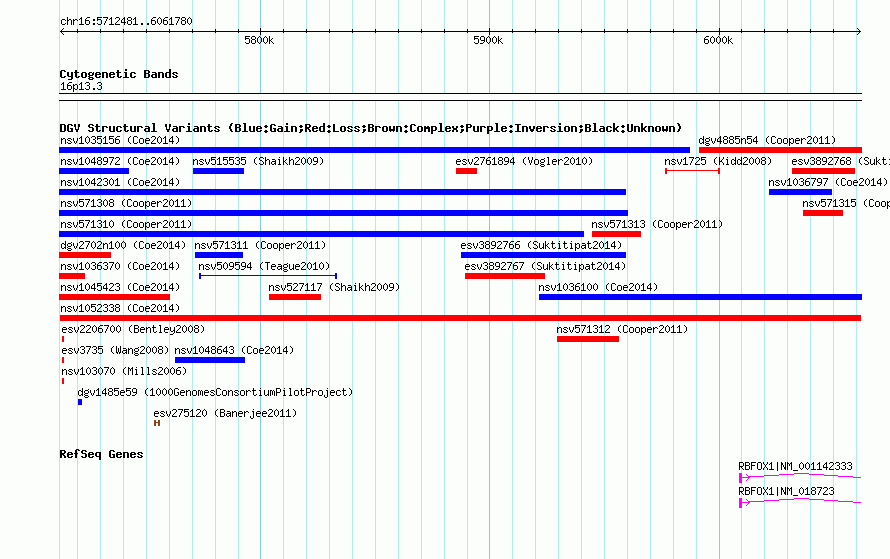
Task: Click the thin red nsv1725 interval line
Action: [692, 171]
